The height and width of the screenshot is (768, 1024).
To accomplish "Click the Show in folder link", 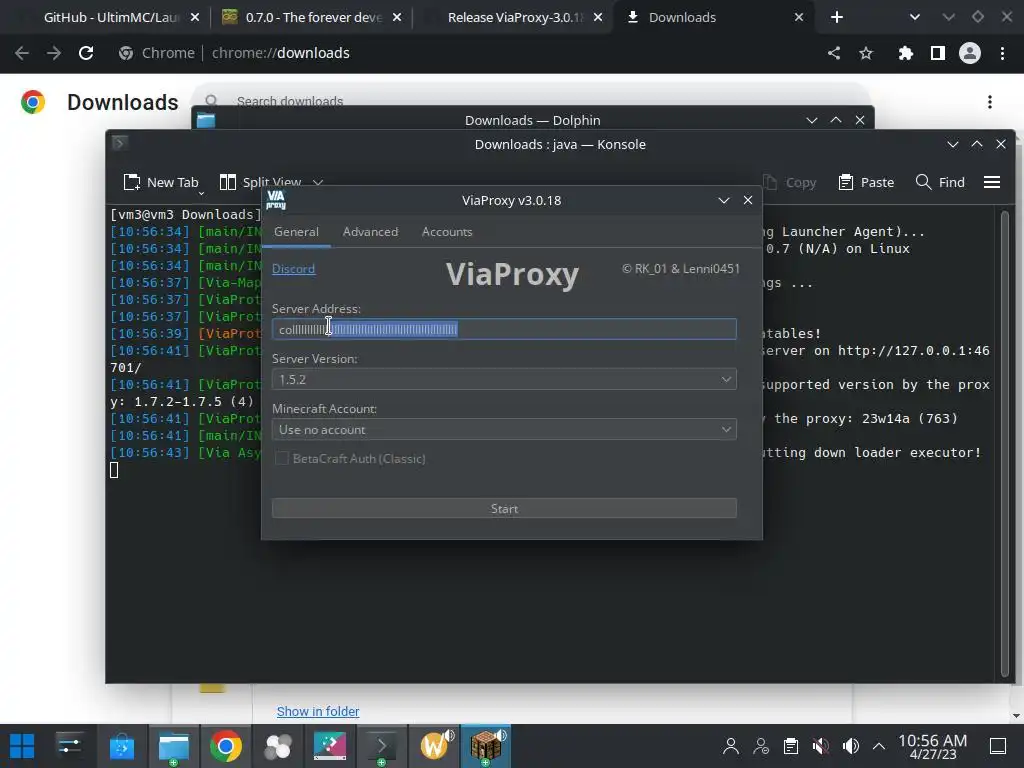I will coord(318,711).
